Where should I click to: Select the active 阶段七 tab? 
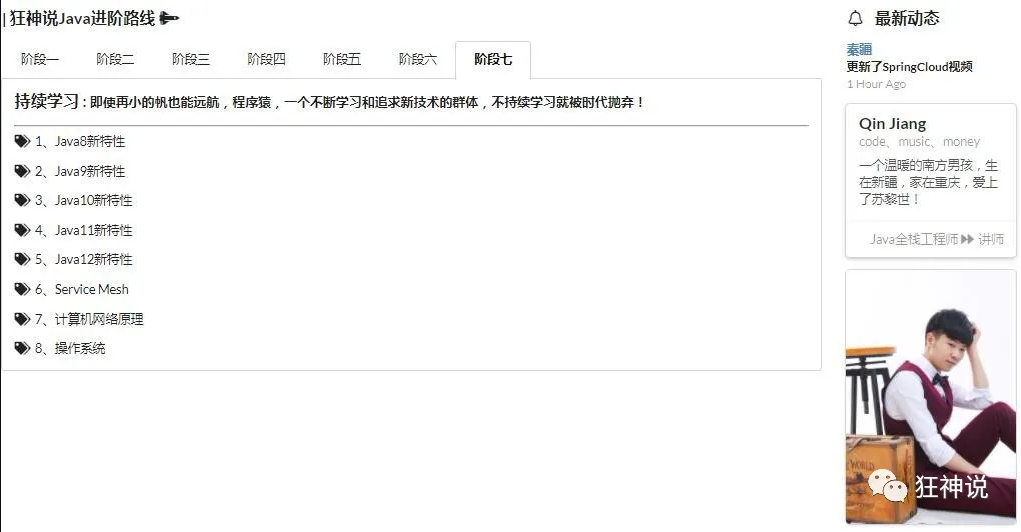[x=493, y=59]
